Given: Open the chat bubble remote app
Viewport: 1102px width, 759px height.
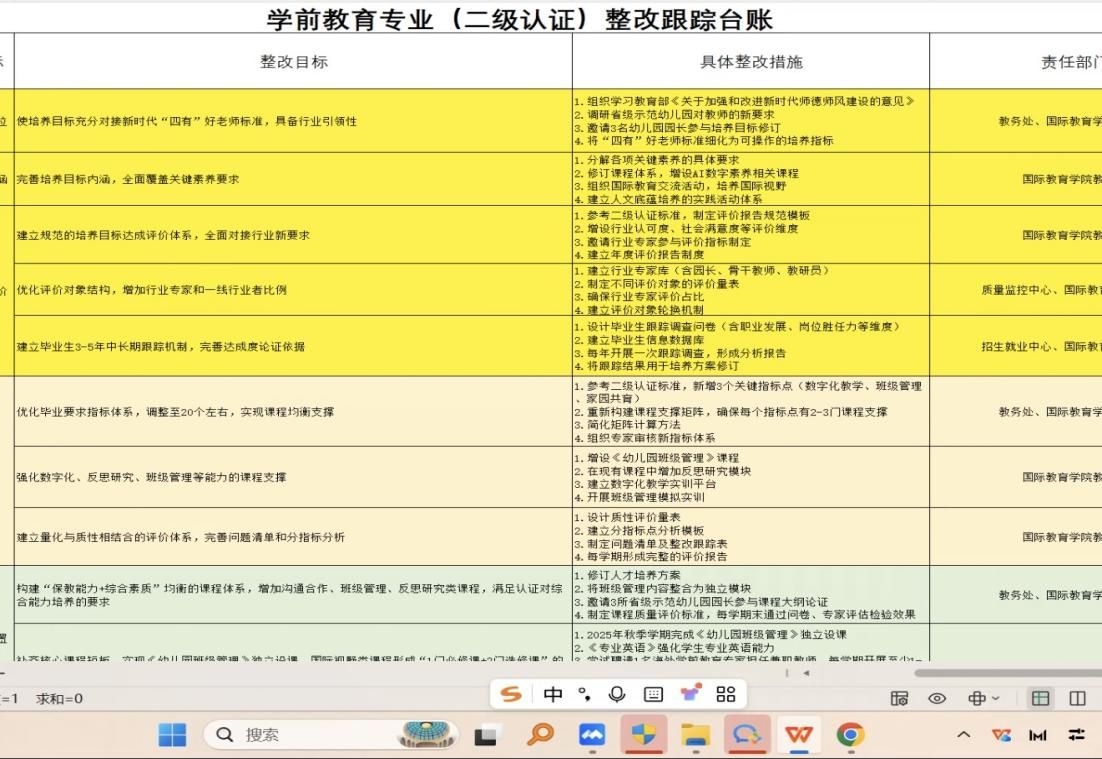Looking at the screenshot, I should point(747,735).
